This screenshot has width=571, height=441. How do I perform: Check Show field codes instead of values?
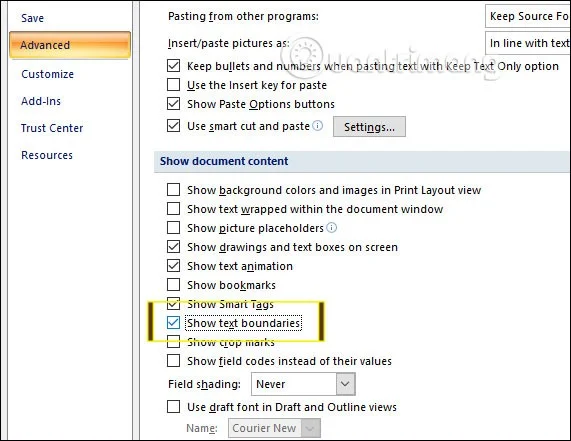(173, 361)
